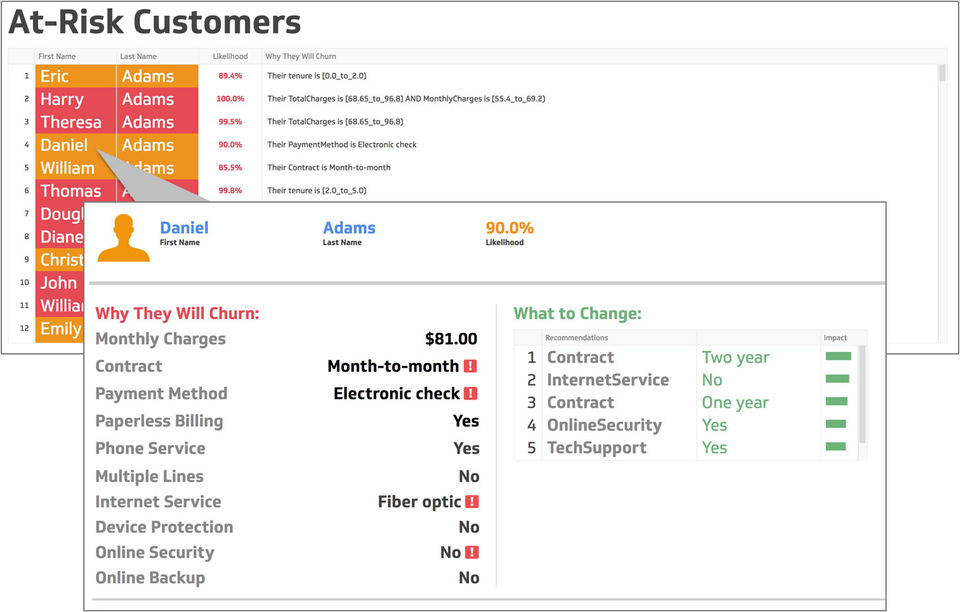960x612 pixels.
Task: Click the 89.4% likelihood cell
Action: [230, 76]
